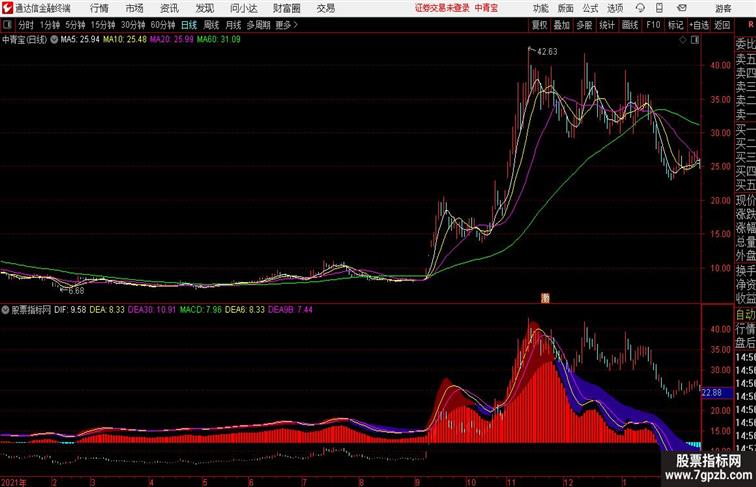
Task: Click the diamond icon above the chart
Action: (x=683, y=40)
